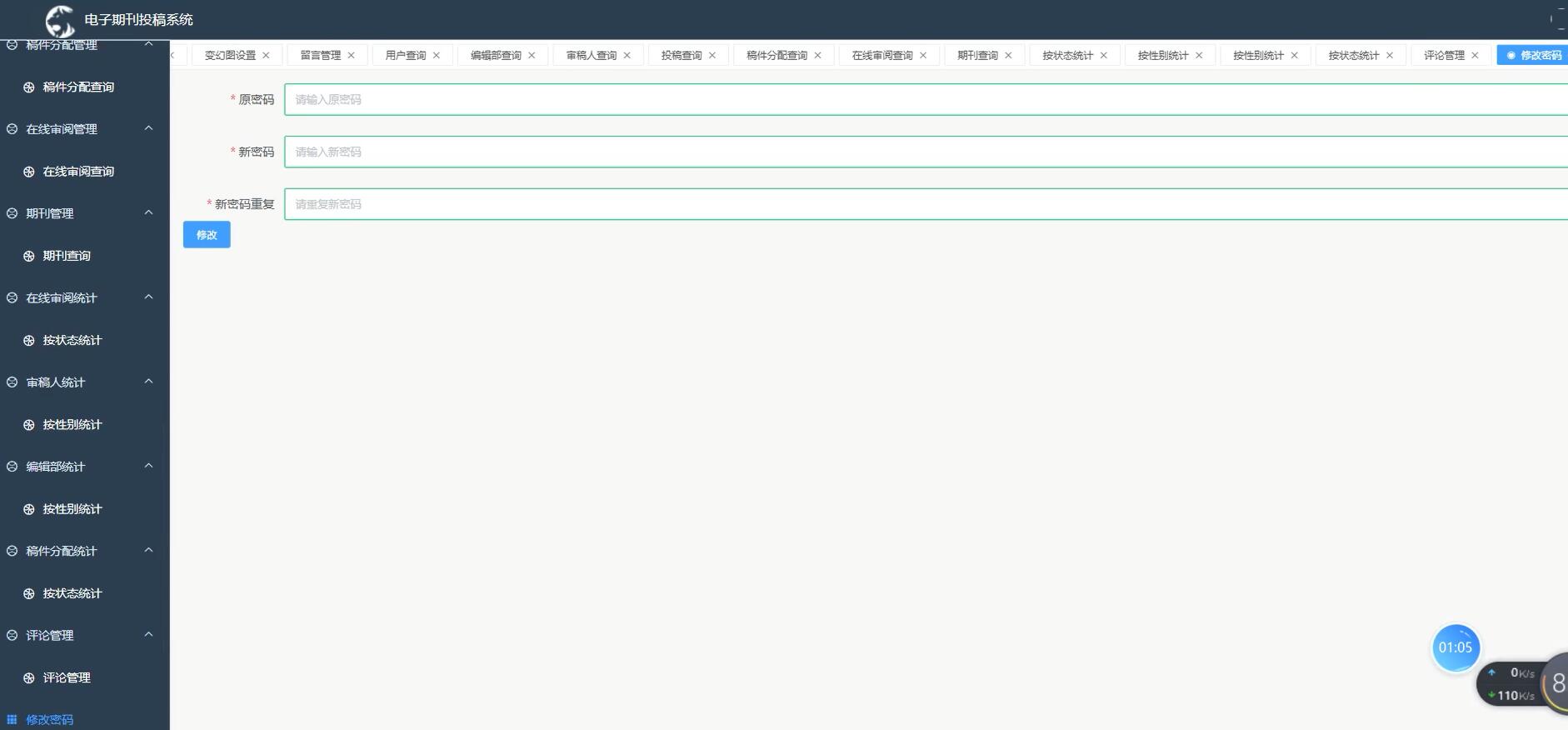Close the 评论管理 tab

1475,56
